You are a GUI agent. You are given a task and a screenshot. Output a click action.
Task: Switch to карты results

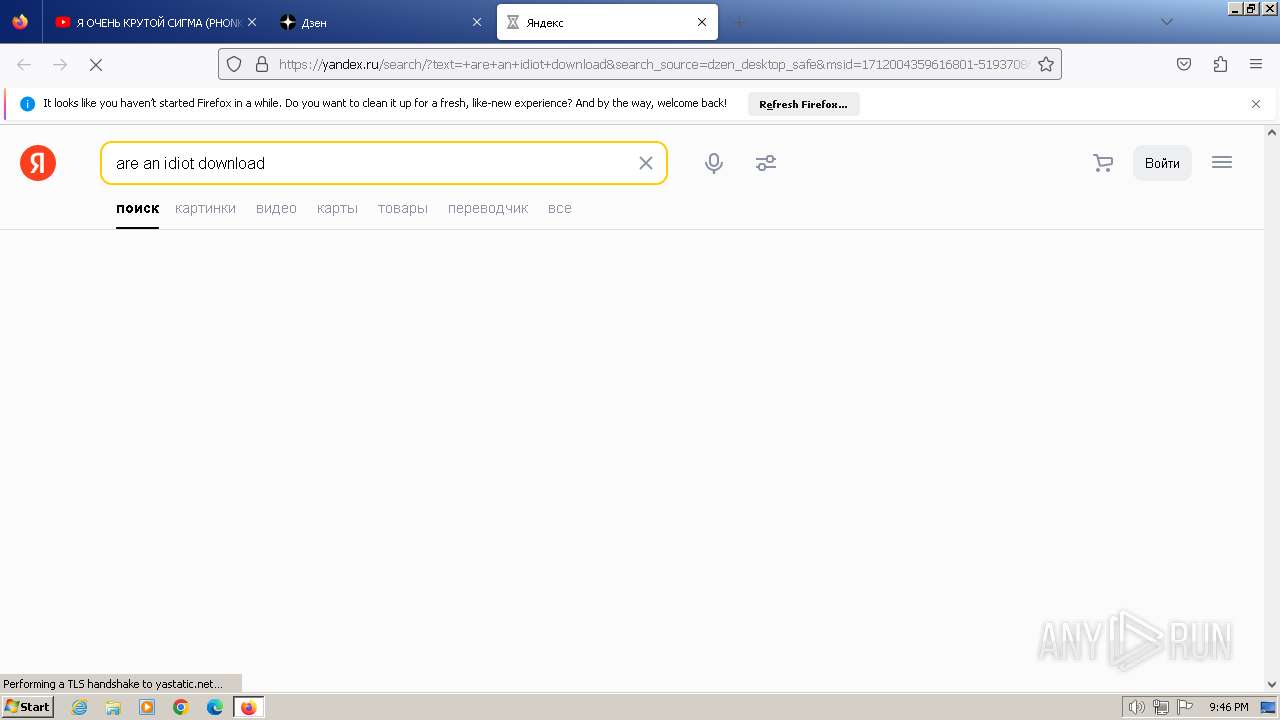tap(337, 208)
